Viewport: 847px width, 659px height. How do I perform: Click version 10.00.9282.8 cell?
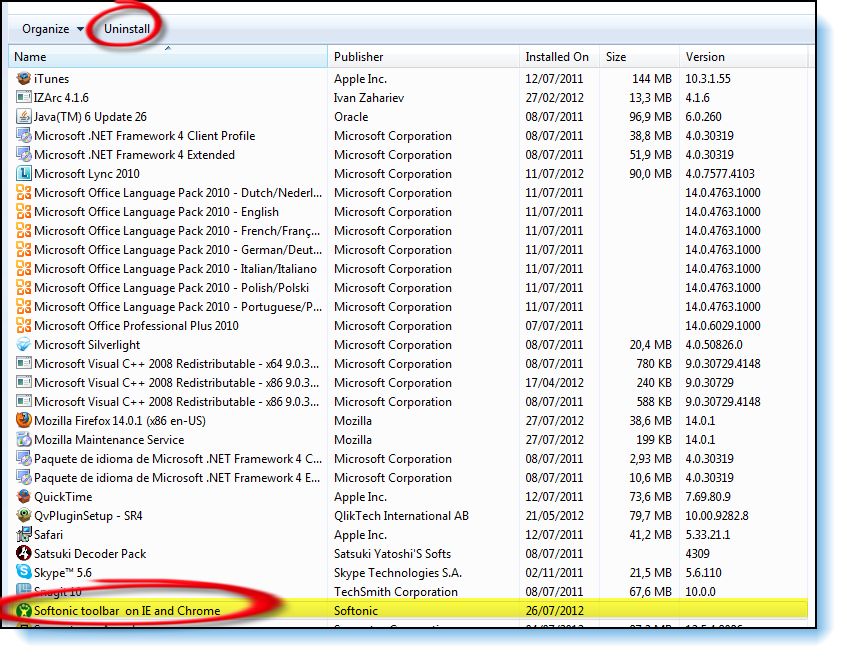(717, 515)
